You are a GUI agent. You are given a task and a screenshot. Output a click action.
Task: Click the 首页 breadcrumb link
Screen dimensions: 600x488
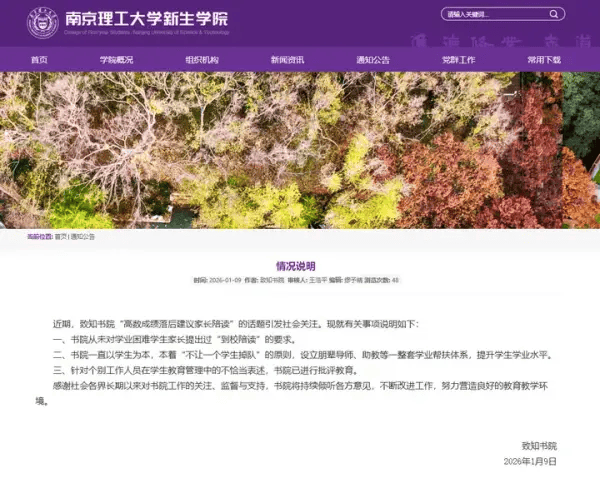point(60,237)
